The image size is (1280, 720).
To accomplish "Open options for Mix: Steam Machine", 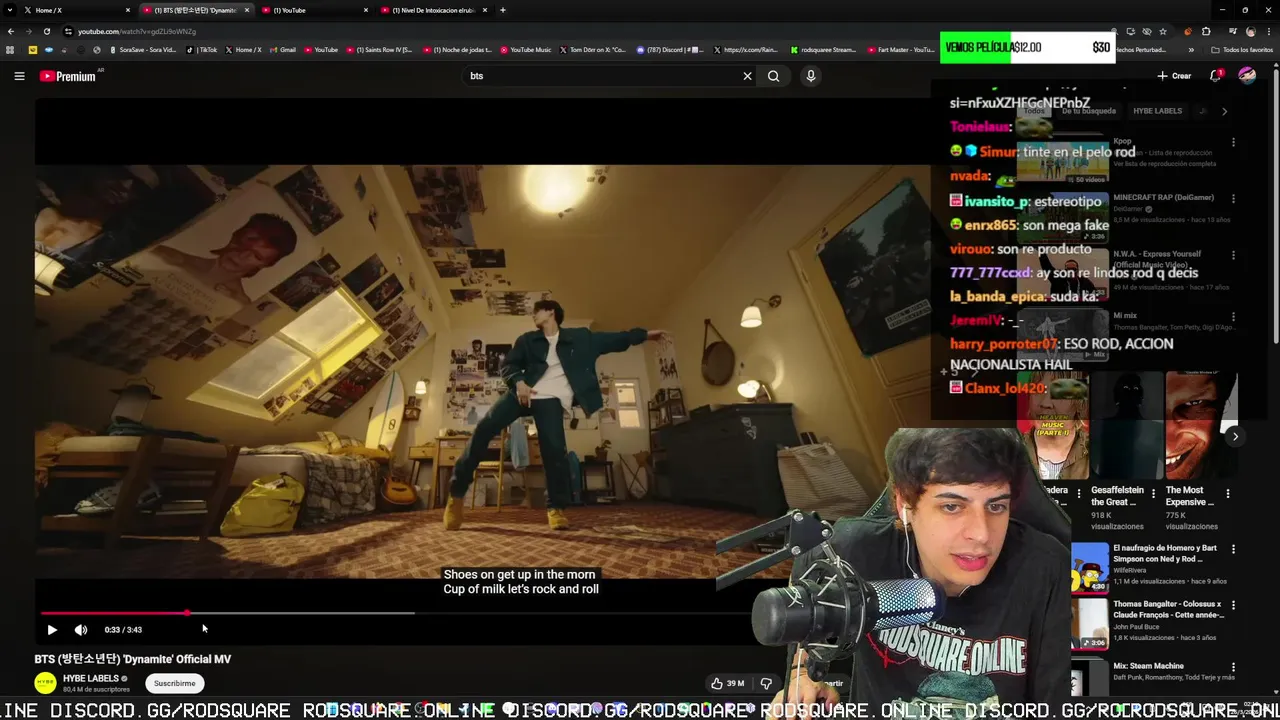I will point(1233,667).
